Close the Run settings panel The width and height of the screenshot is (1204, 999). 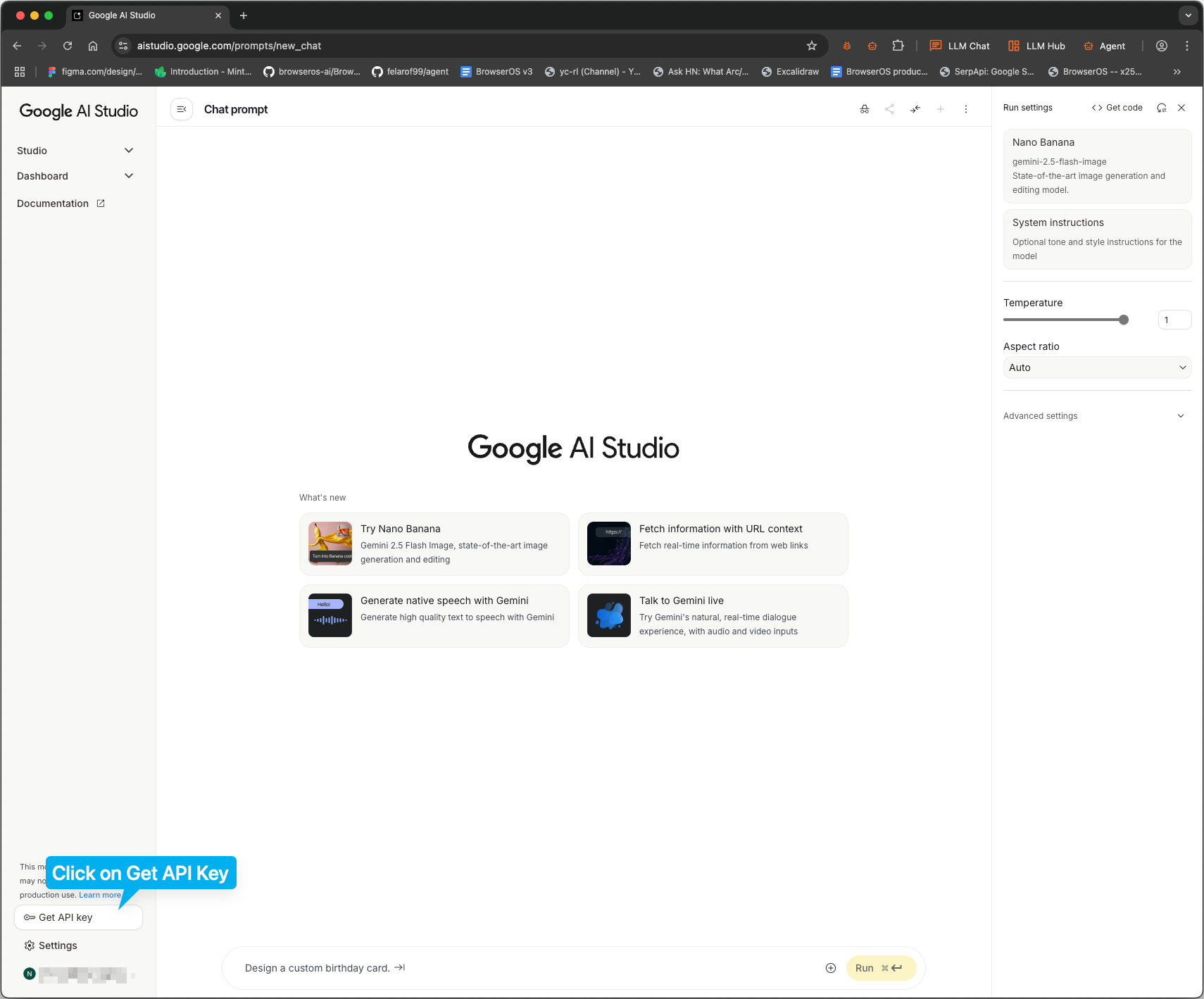(1181, 108)
